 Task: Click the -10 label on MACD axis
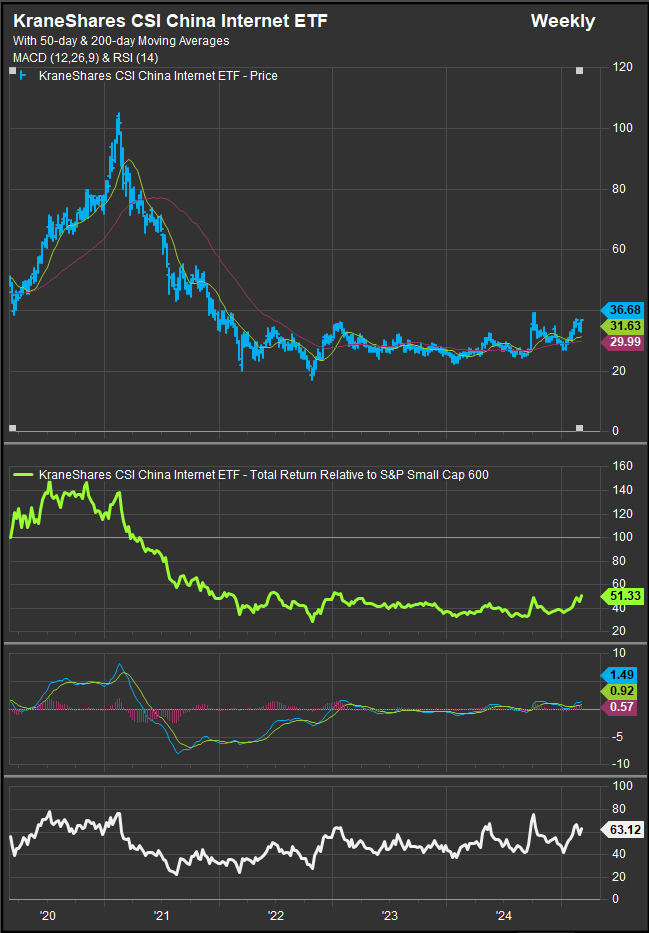[x=619, y=764]
